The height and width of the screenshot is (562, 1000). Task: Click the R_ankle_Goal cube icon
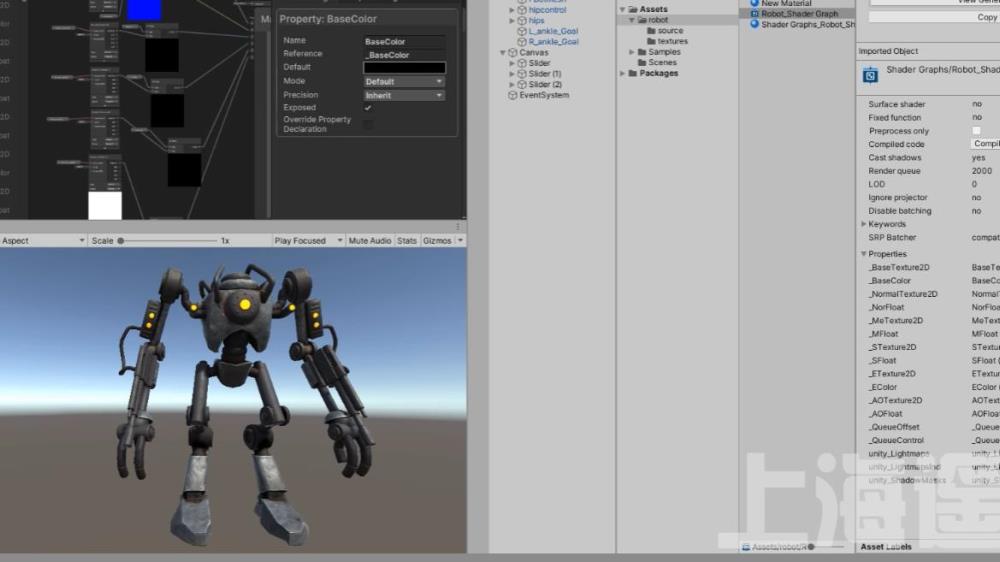(x=522, y=41)
